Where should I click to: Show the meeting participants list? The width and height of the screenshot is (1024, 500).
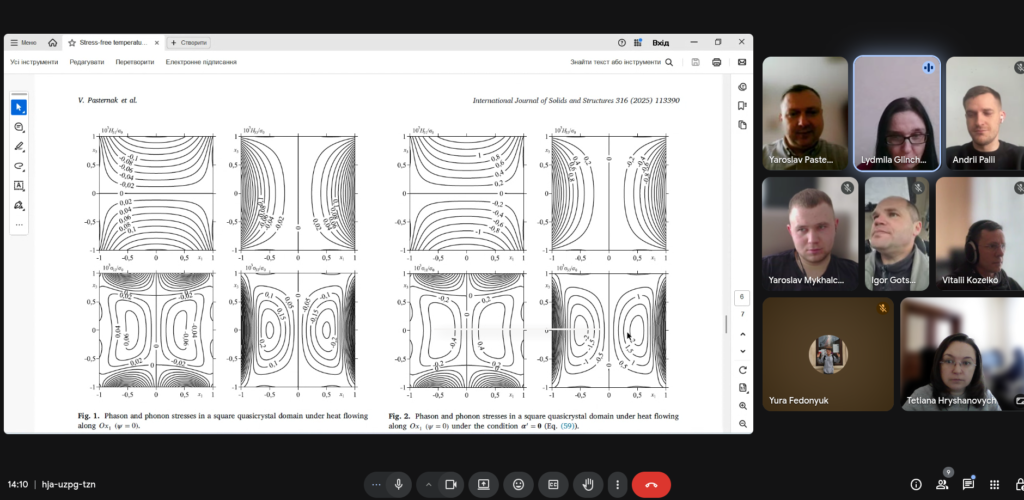point(941,484)
